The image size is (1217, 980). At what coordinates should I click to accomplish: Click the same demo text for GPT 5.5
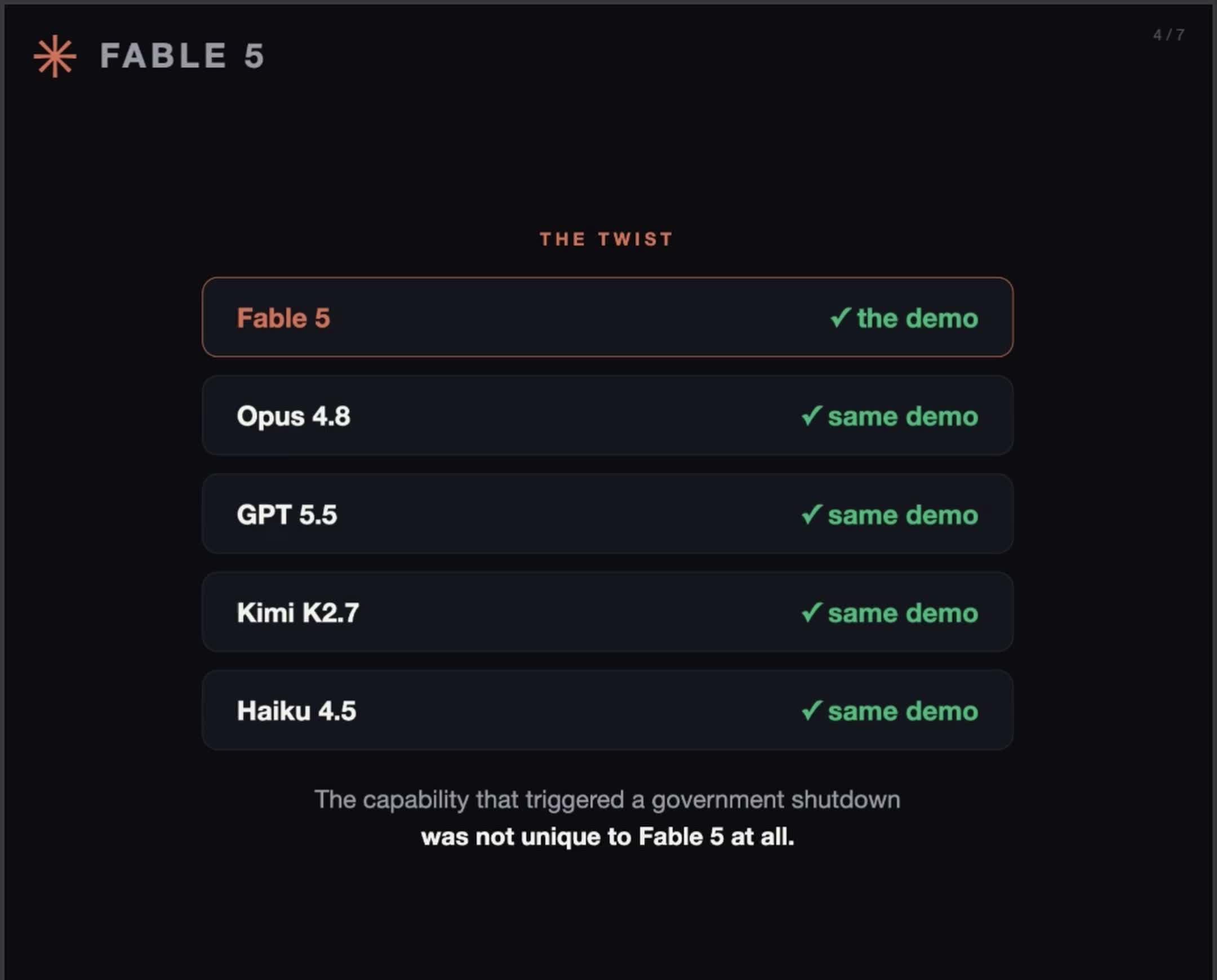(903, 515)
